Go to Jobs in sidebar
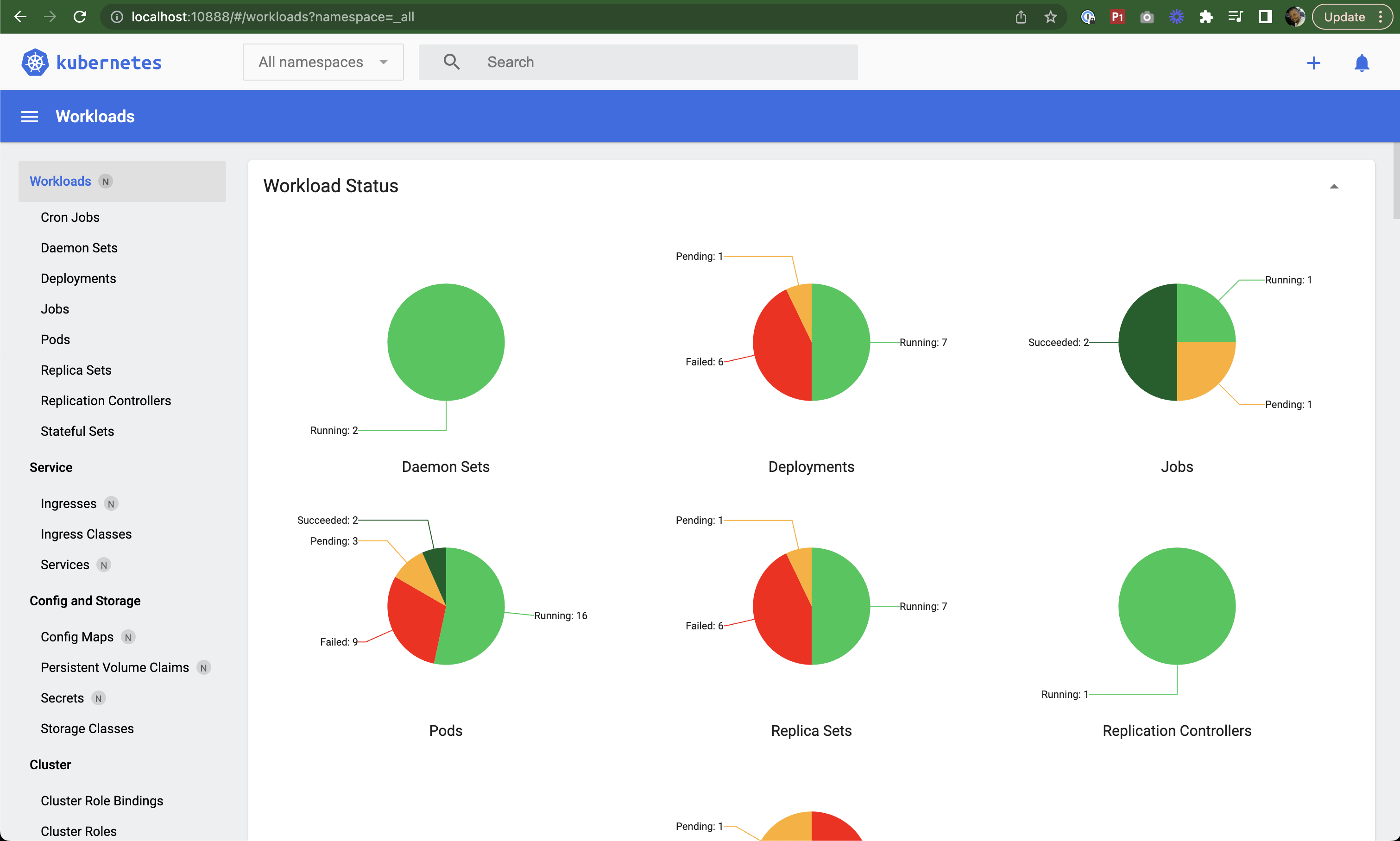The width and height of the screenshot is (1400, 841). [55, 309]
